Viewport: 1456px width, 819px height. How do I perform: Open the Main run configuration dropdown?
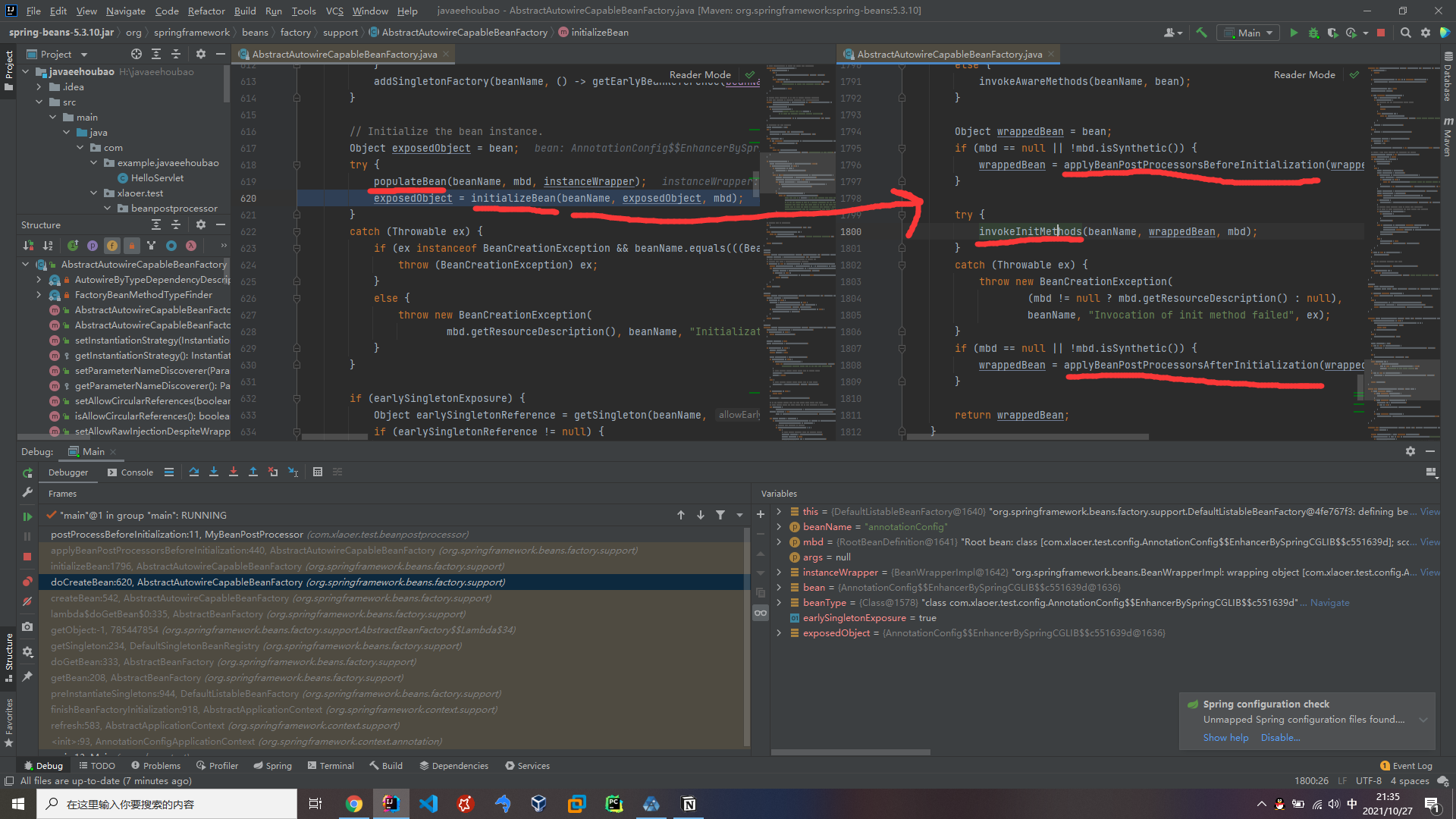coord(1249,33)
